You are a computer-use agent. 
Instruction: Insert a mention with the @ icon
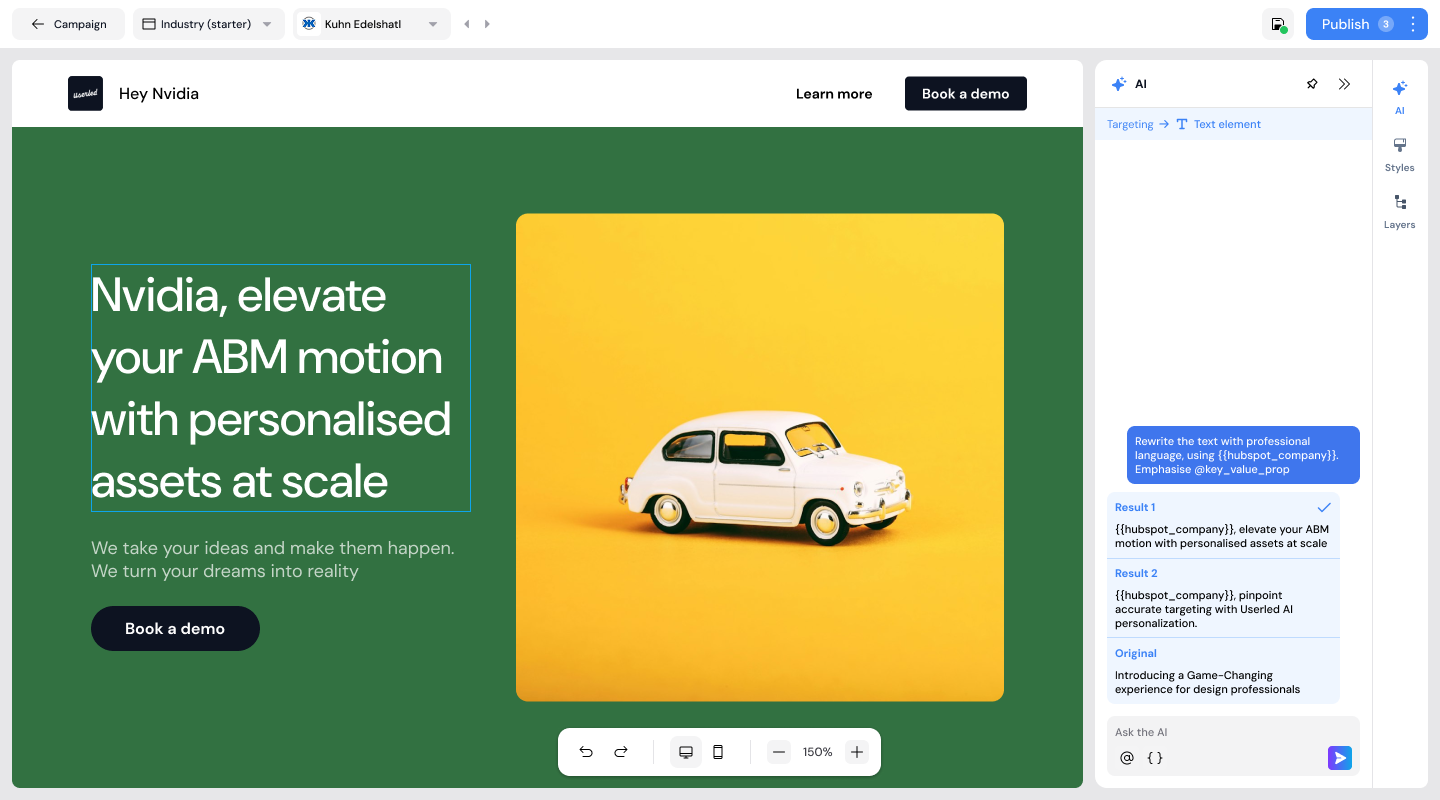click(x=1127, y=758)
